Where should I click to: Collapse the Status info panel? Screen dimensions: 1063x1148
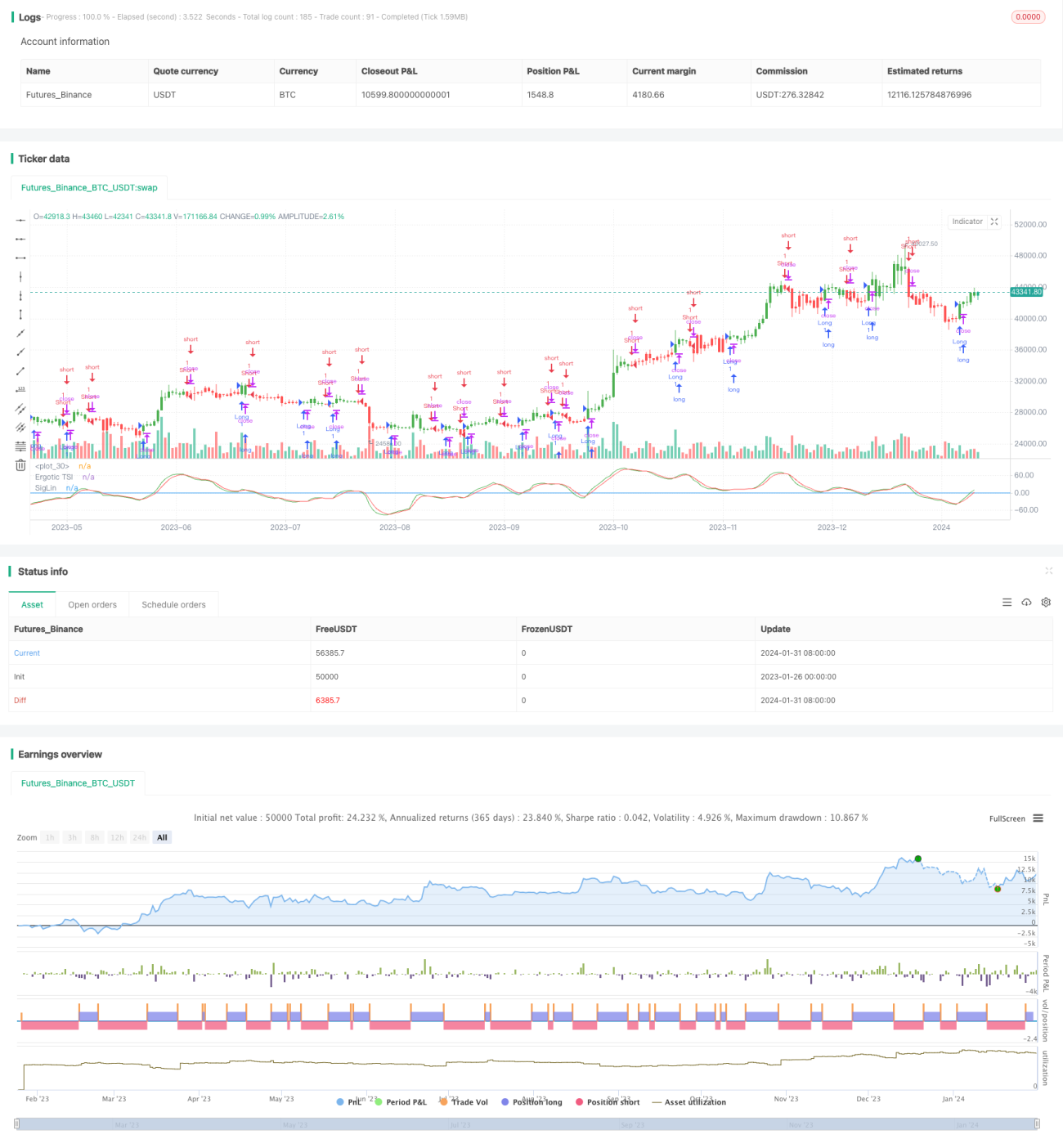tap(1048, 571)
